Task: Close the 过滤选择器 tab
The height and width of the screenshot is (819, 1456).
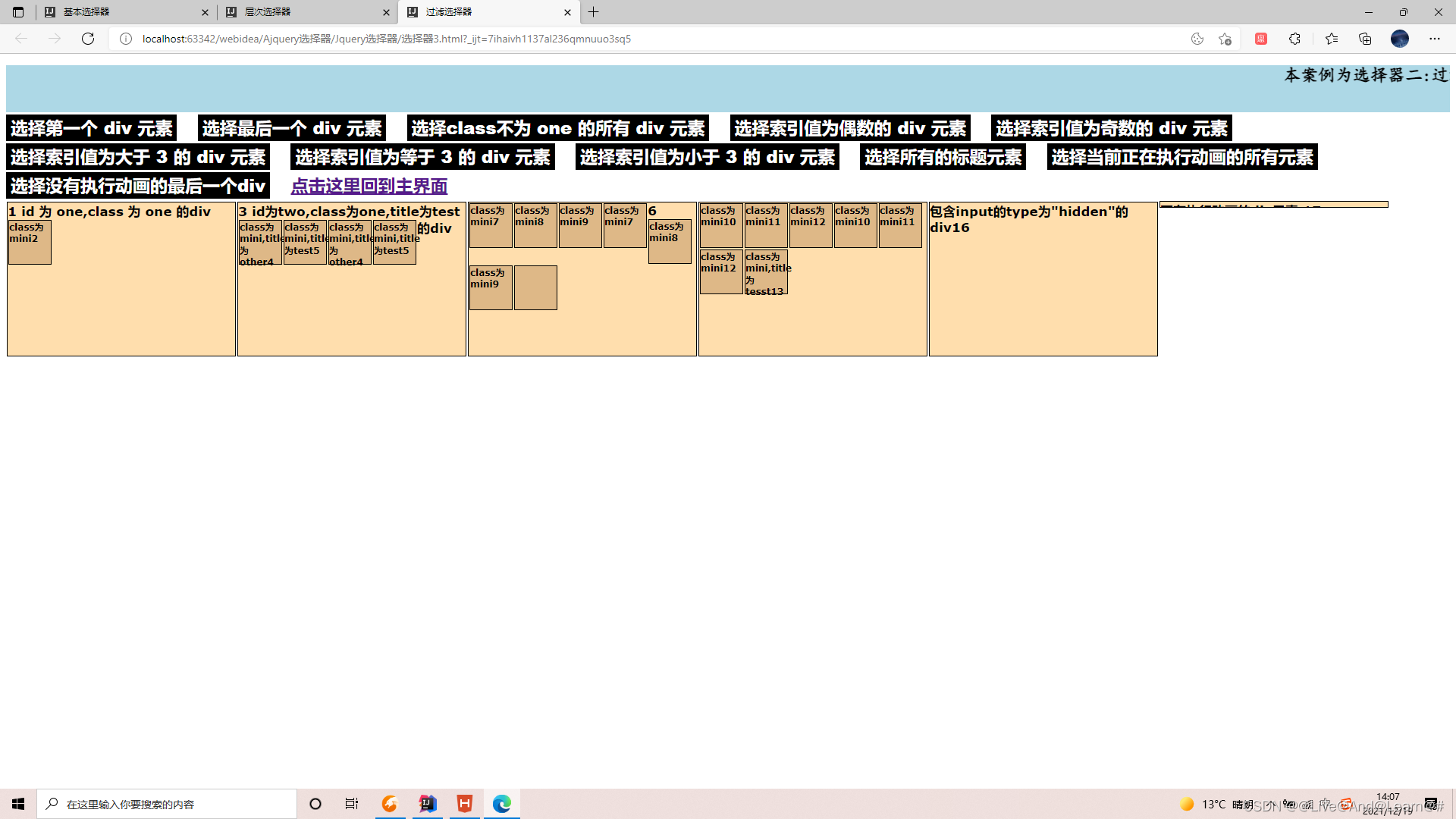Action: pos(567,12)
